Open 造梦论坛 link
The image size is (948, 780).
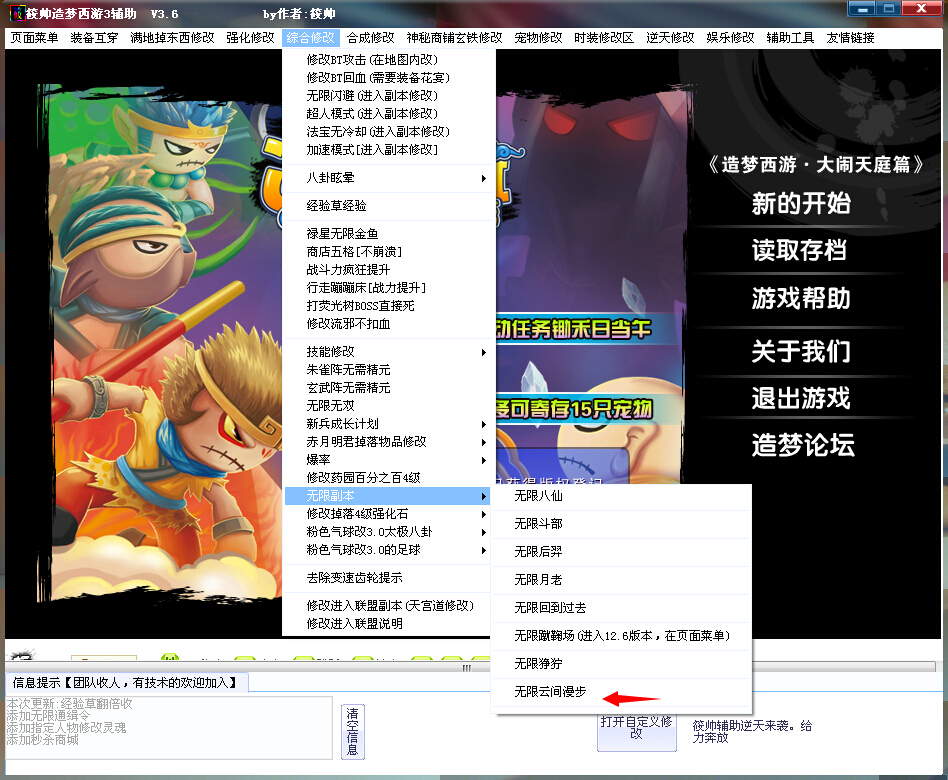pos(803,445)
